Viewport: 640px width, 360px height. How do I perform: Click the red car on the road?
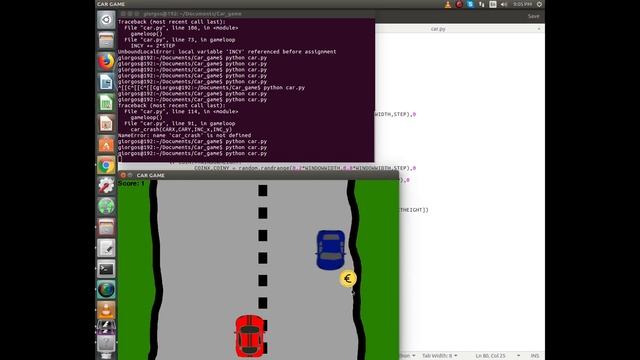tap(250, 336)
